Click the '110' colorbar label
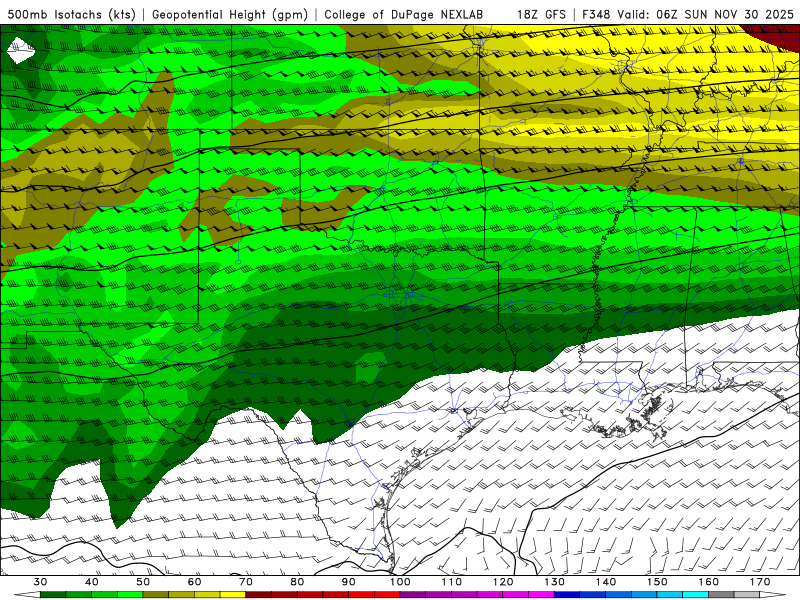Image resolution: width=800 pixels, height=600 pixels. (x=452, y=582)
